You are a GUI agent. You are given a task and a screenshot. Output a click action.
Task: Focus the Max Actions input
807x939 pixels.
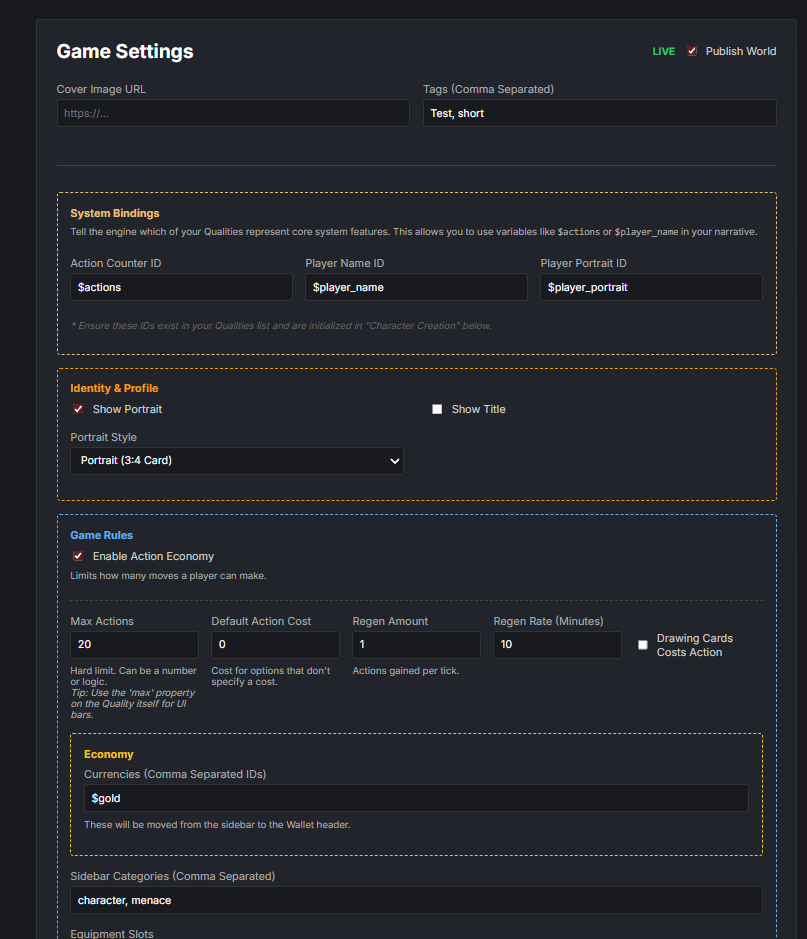(134, 645)
